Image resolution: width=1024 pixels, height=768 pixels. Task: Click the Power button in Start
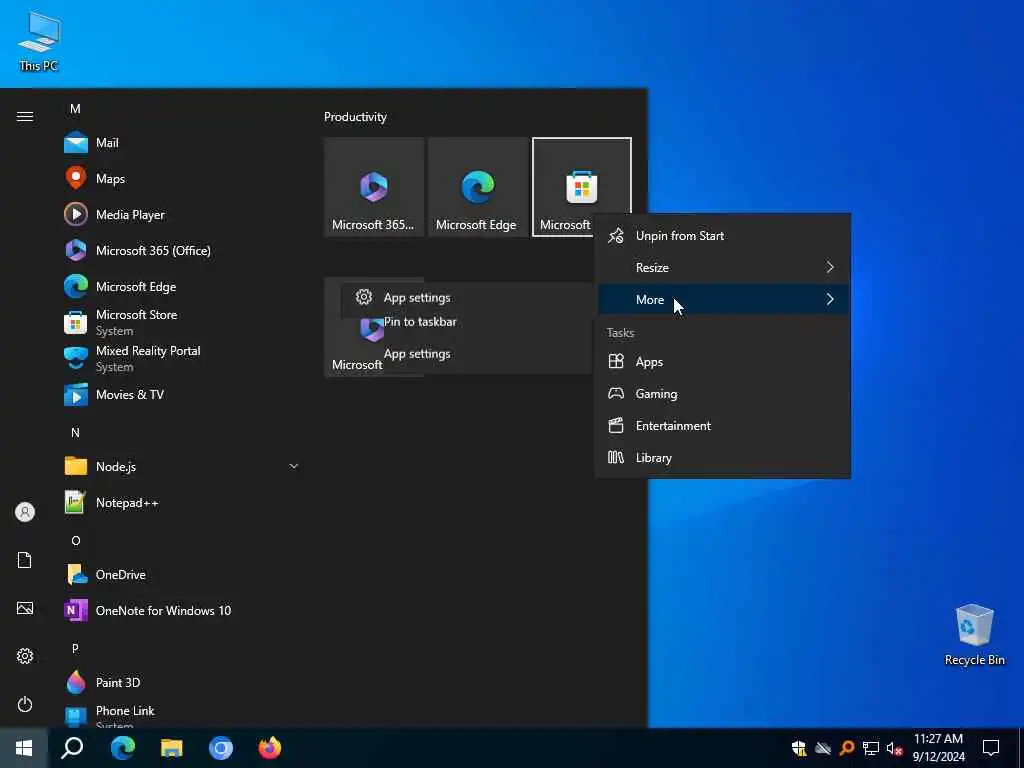25,704
